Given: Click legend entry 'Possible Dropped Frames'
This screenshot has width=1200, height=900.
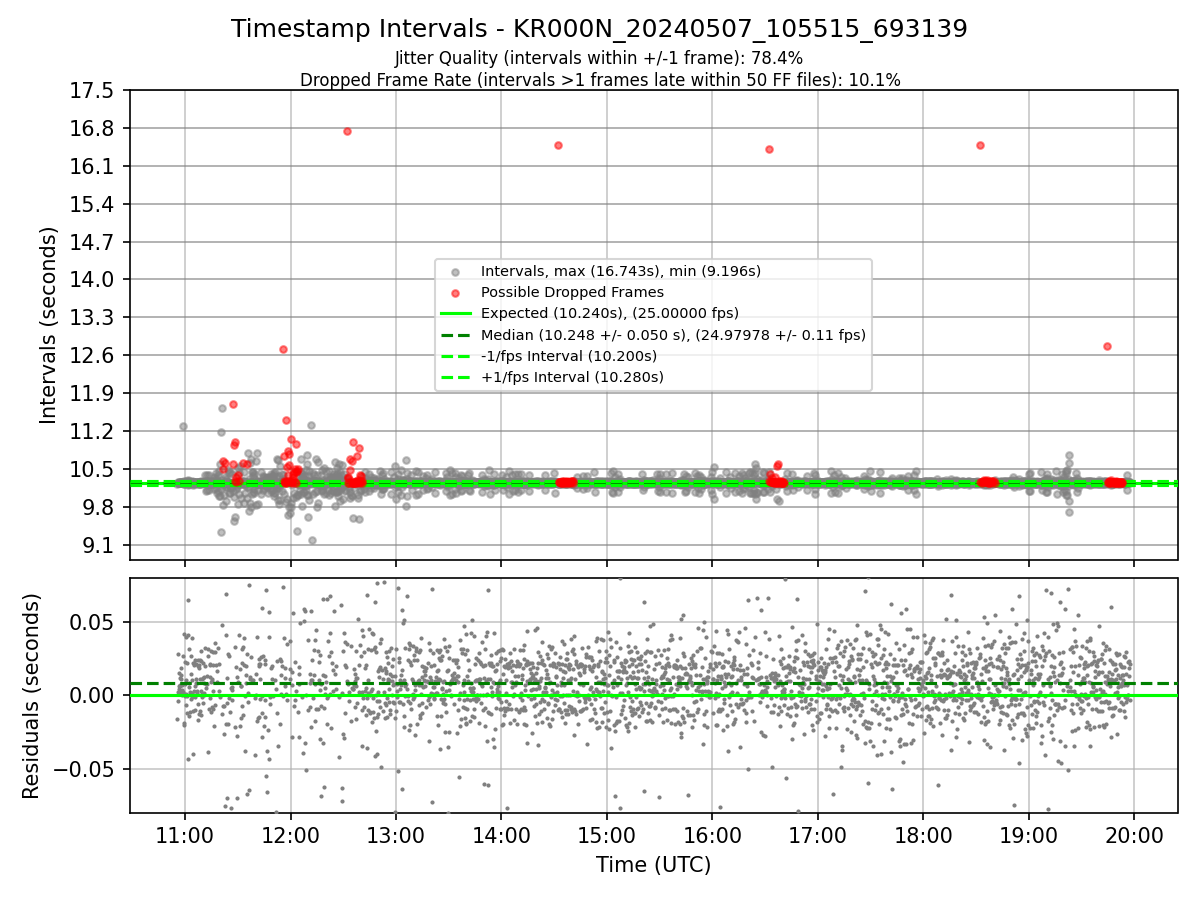Looking at the screenshot, I should (x=572, y=292).
